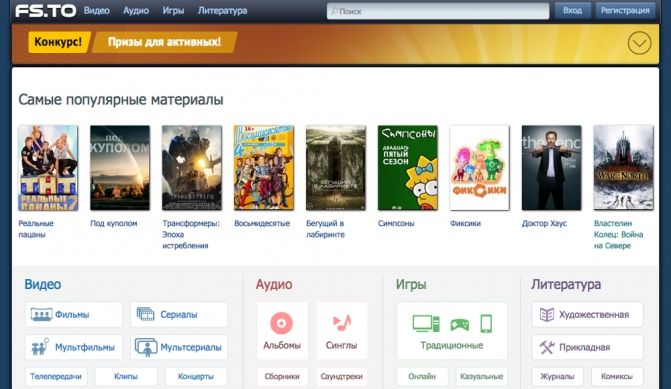Image resolution: width=671 pixels, height=389 pixels.
Task: Open the Мультсериалы category
Action: (179, 347)
